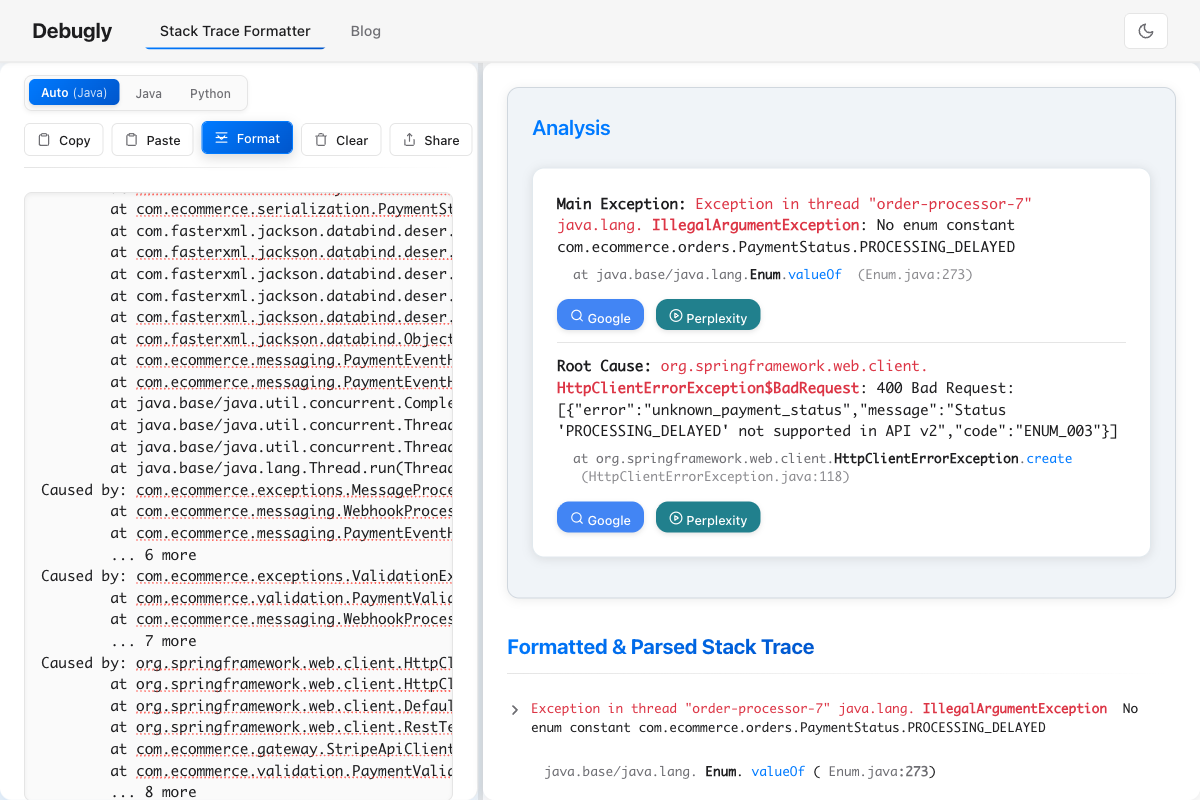Format the stack trace

tap(247, 138)
